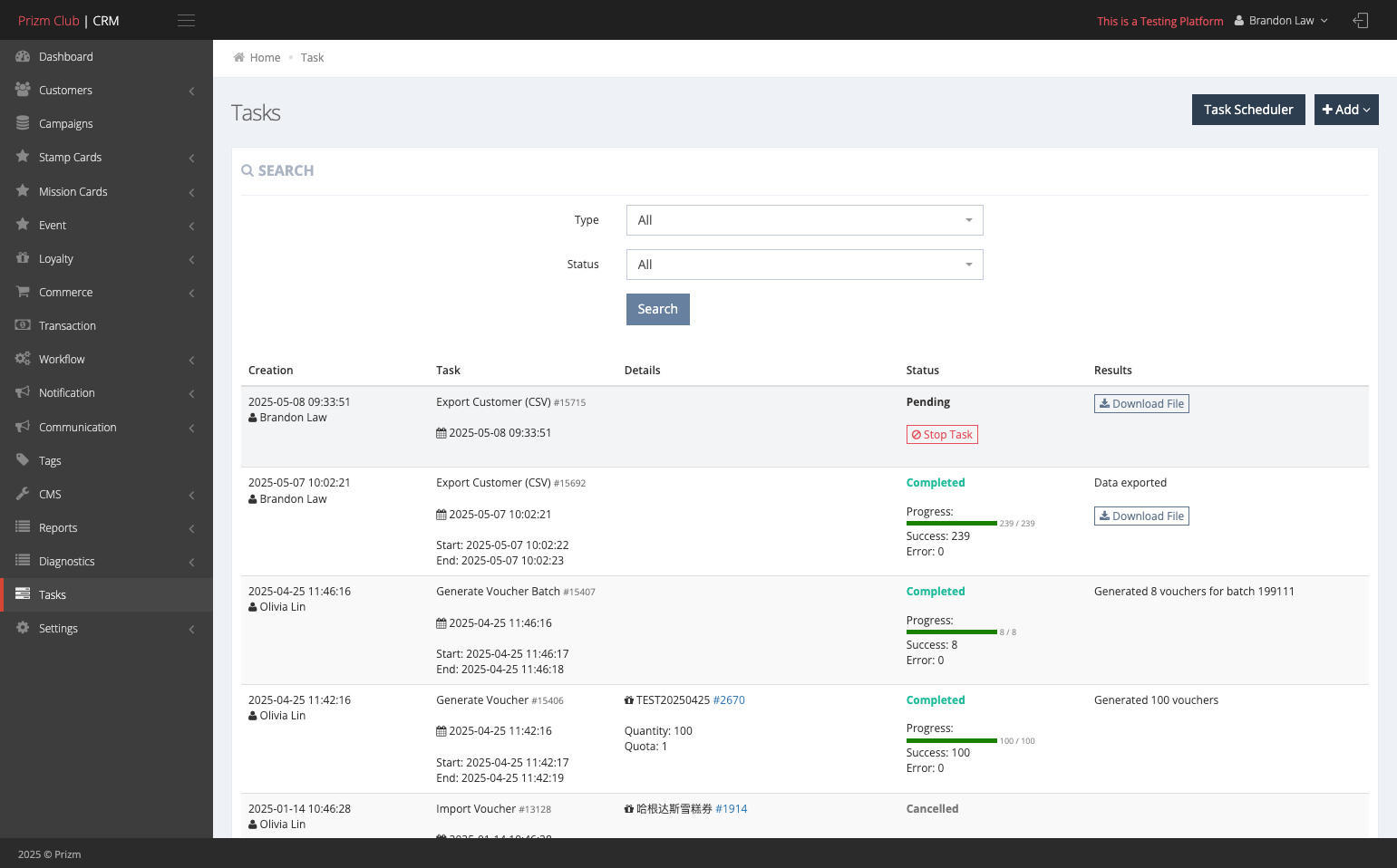Image resolution: width=1397 pixels, height=868 pixels.
Task: Click the Search button
Action: coord(657,309)
